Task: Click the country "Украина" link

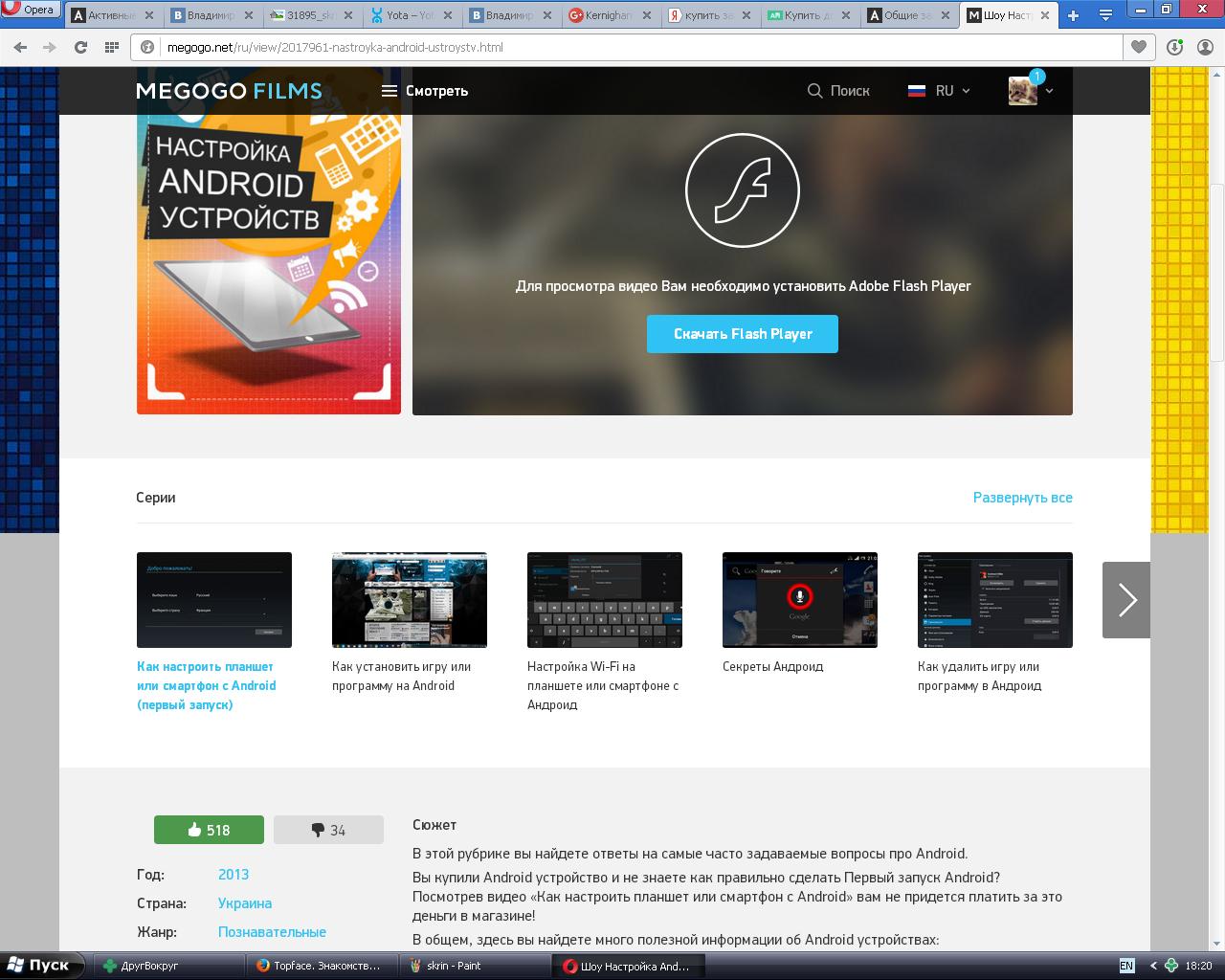Action: 245,903
